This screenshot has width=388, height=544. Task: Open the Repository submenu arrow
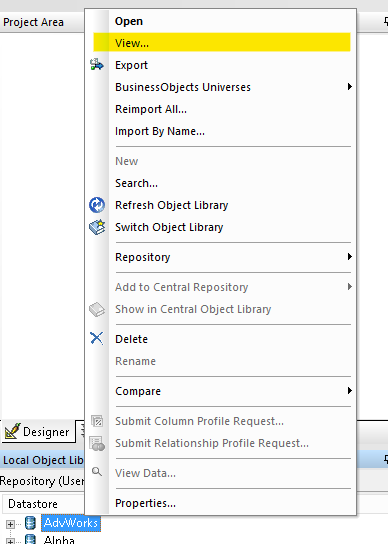click(349, 257)
